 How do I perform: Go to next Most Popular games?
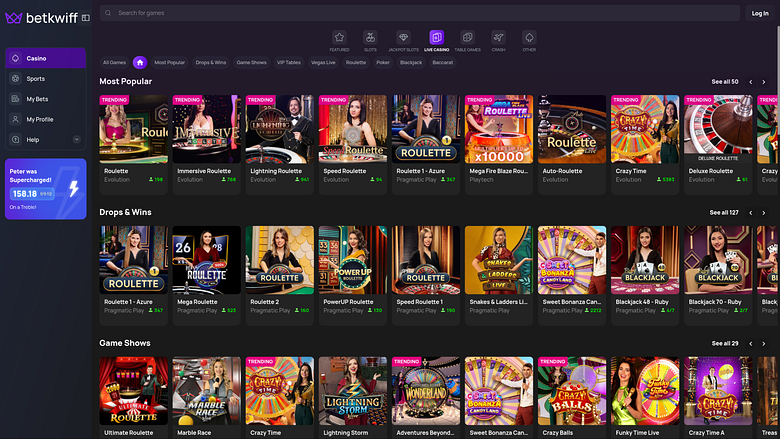[764, 82]
